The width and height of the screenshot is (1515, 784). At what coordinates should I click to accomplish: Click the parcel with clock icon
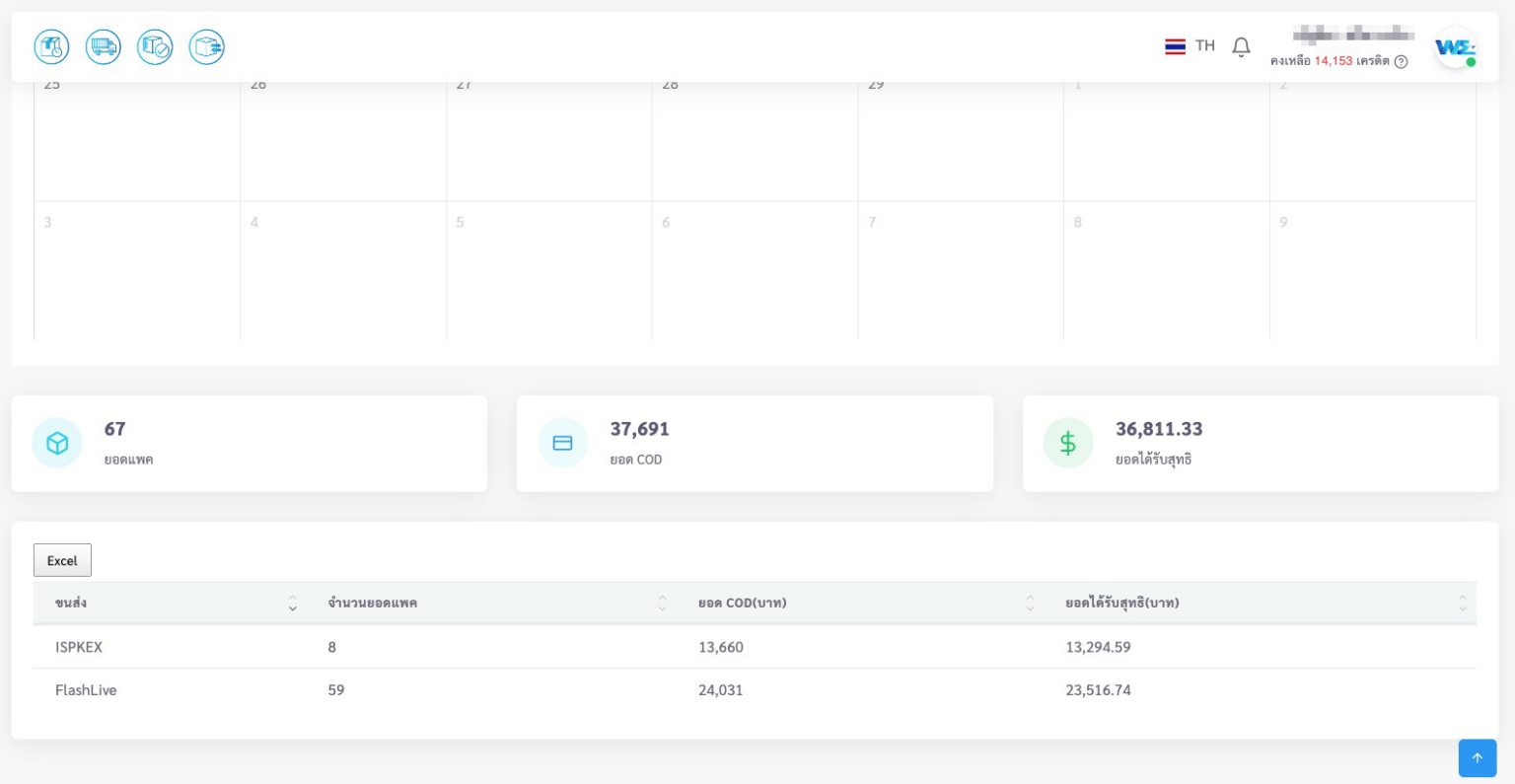51,46
